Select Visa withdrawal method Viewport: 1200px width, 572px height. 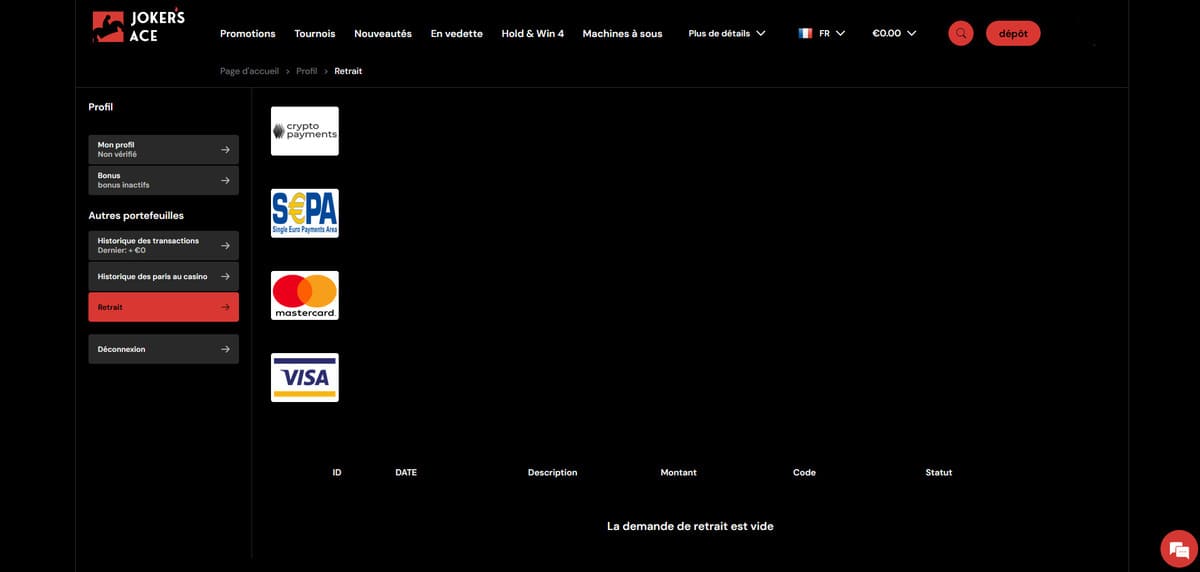[305, 377]
